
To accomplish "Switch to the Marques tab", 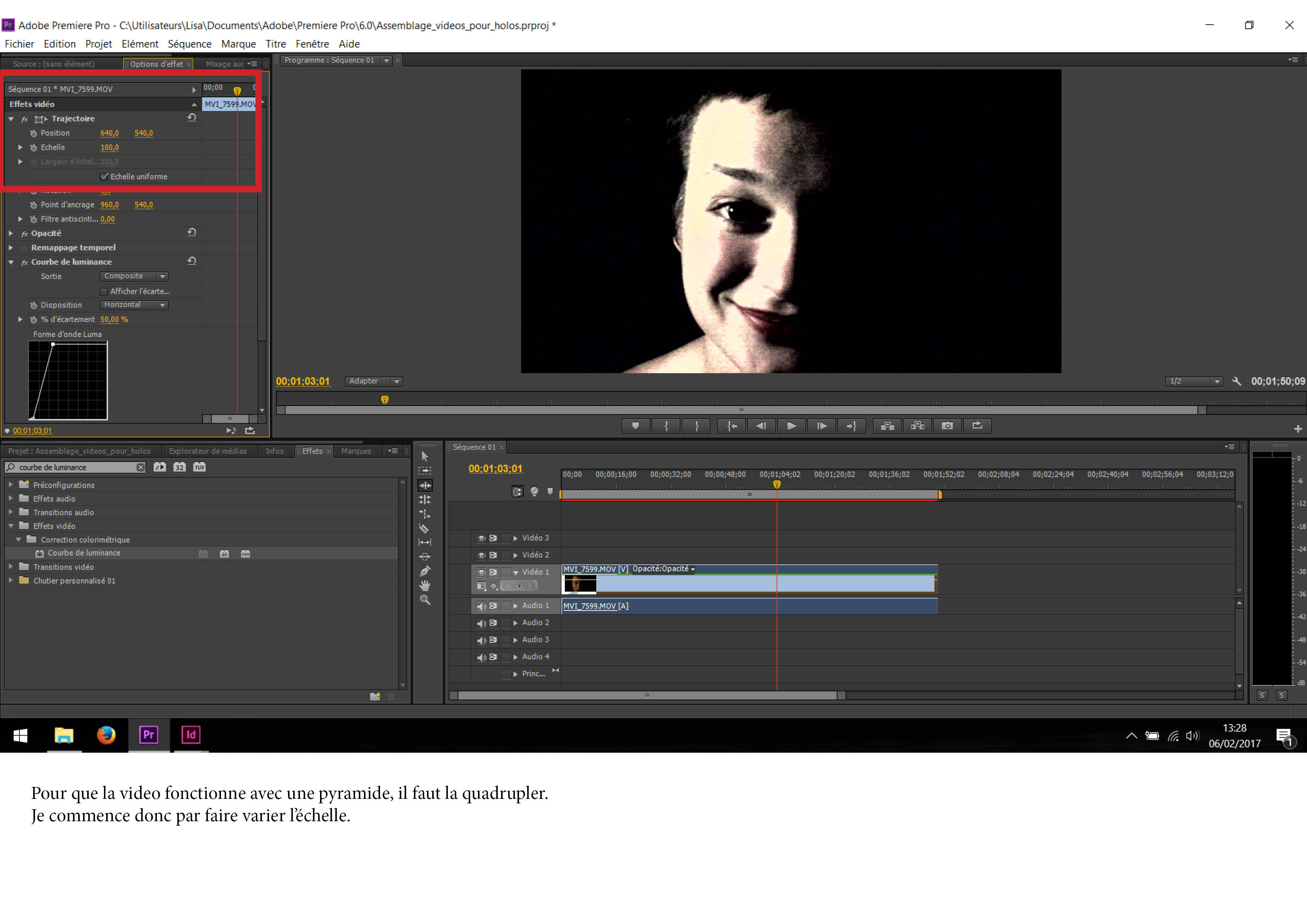I will point(356,451).
